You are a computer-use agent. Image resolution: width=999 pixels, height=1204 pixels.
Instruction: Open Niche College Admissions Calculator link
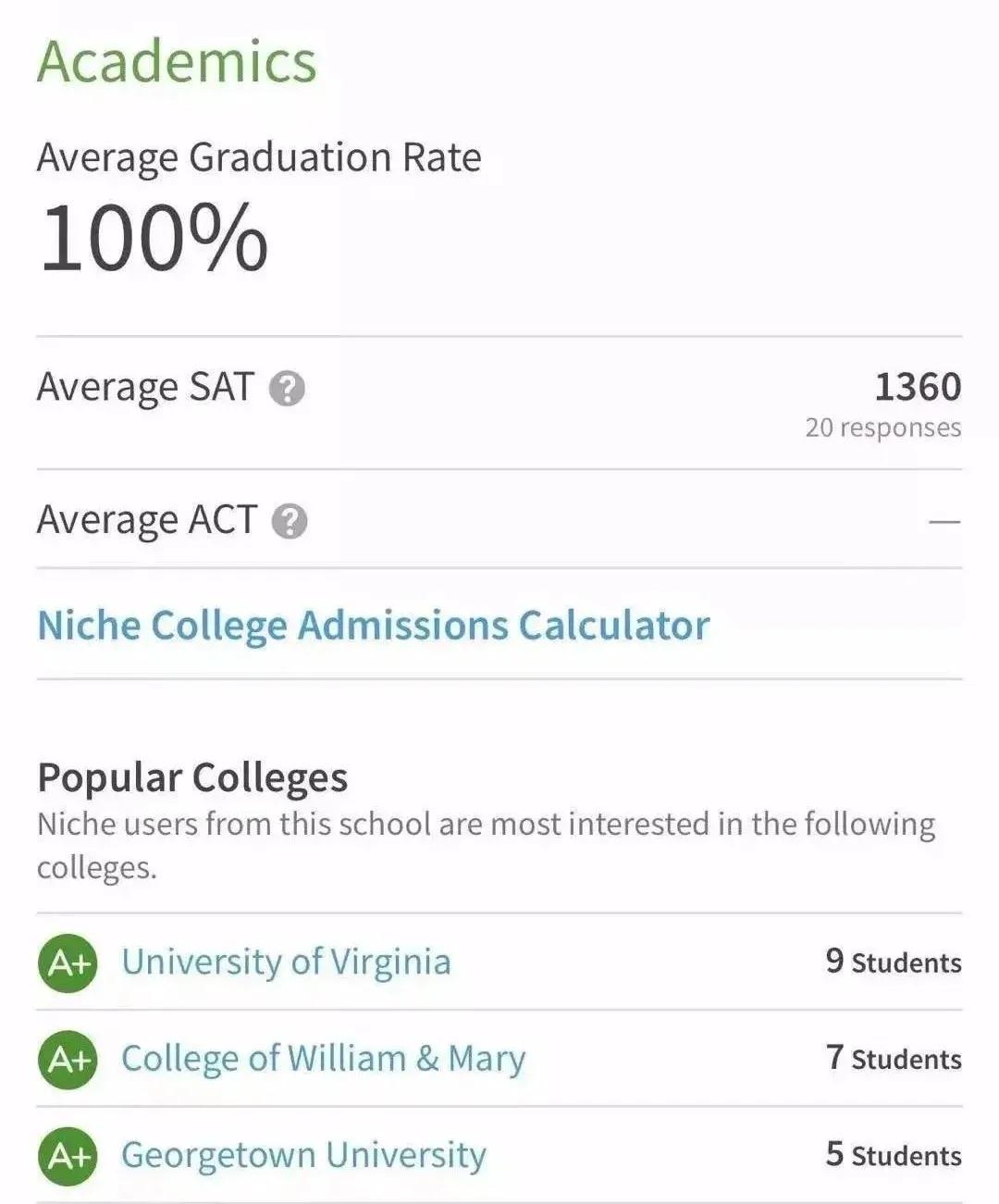[x=374, y=626]
